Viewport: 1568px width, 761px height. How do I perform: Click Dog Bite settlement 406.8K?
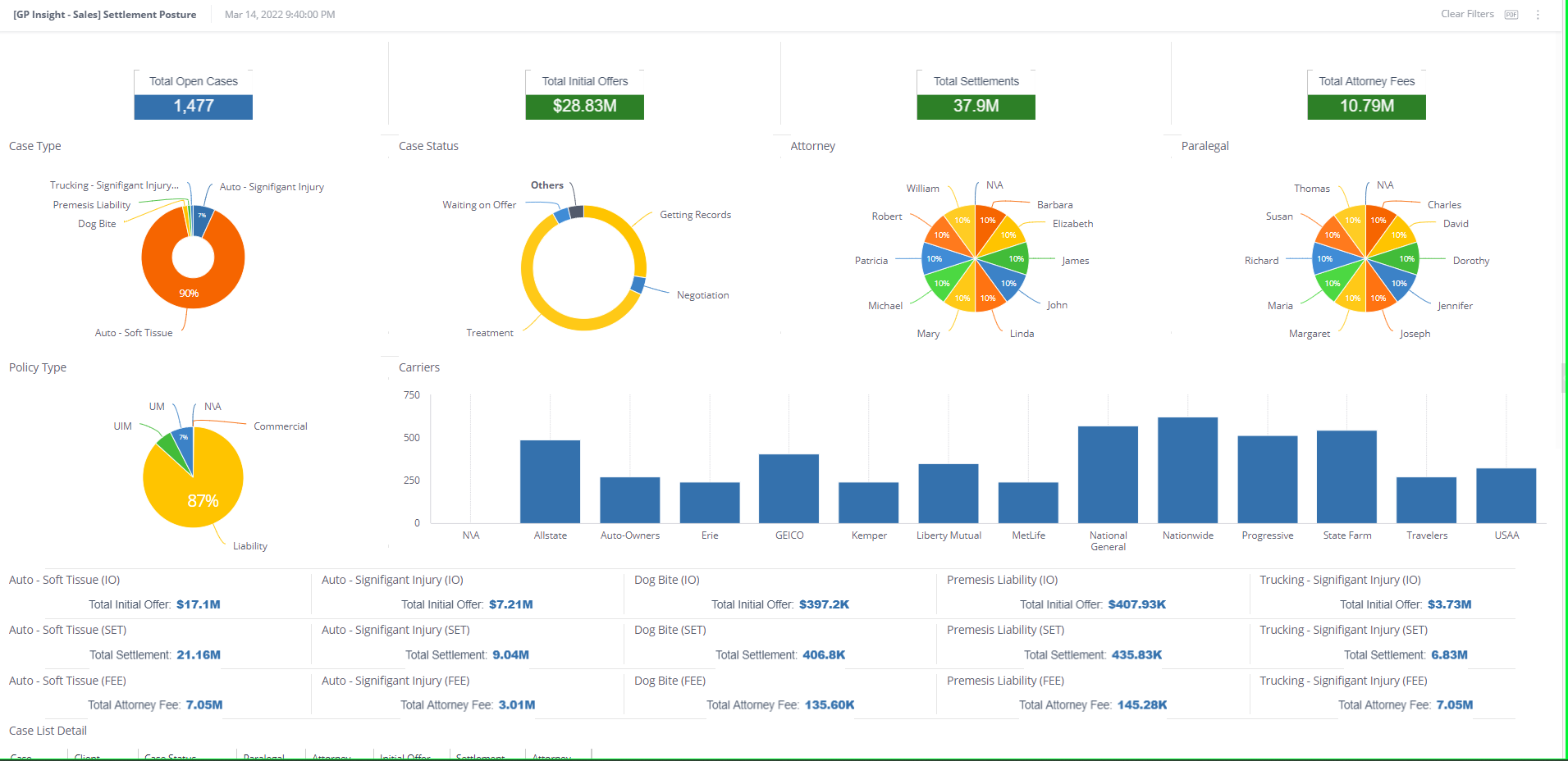(824, 655)
